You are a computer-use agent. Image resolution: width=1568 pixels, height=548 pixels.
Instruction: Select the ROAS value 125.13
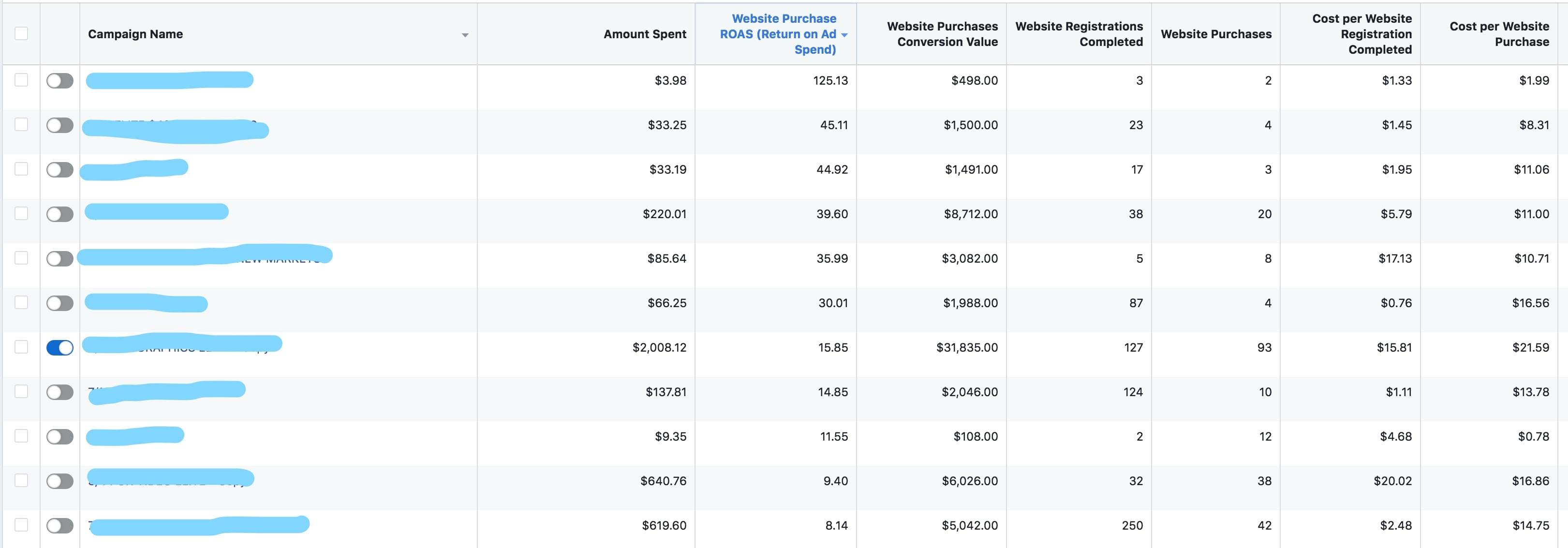click(830, 80)
